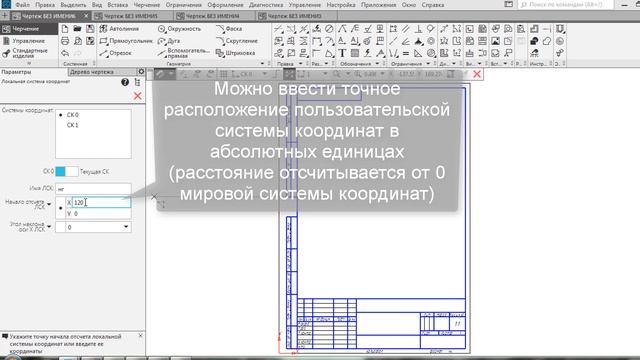Viewport: 640px width, 360px height.
Task: Click the large T text tool icon
Action: coord(342,53)
